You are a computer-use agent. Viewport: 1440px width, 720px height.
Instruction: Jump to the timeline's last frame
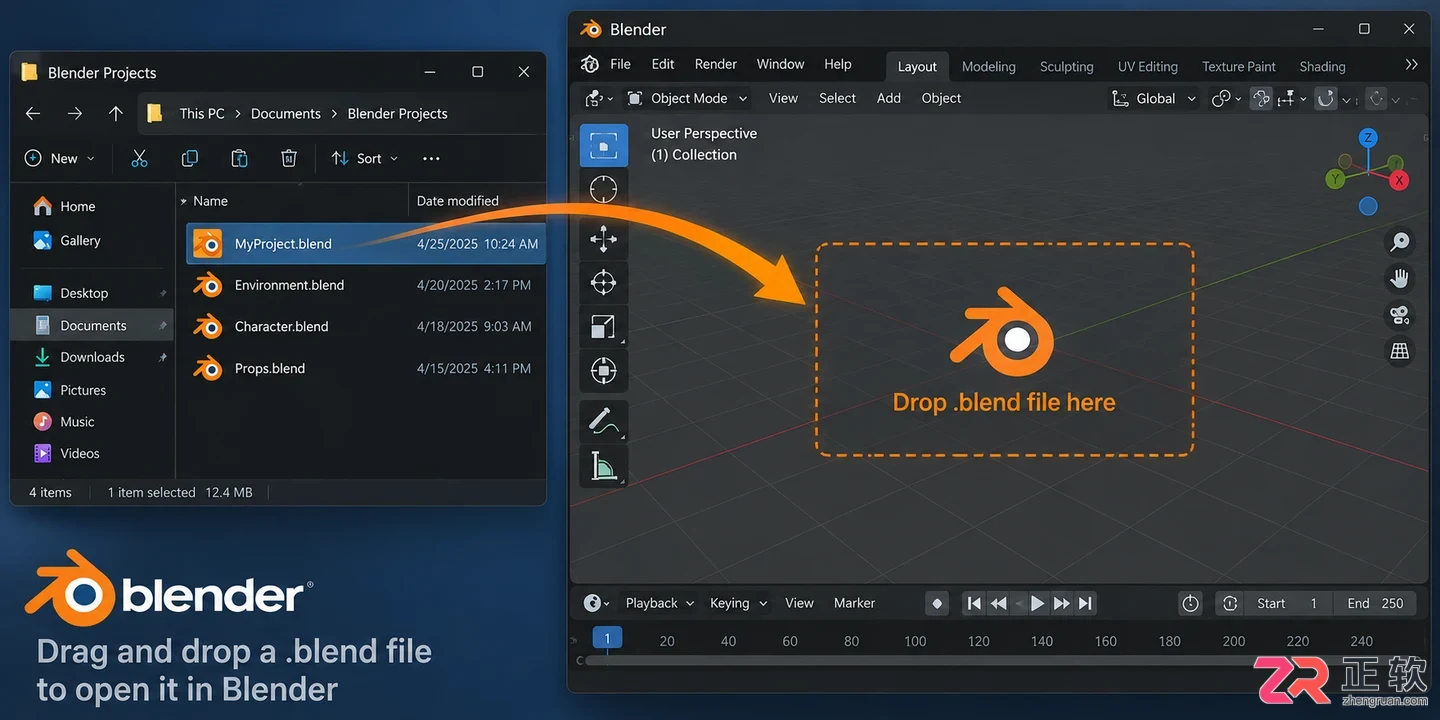pos(1085,603)
